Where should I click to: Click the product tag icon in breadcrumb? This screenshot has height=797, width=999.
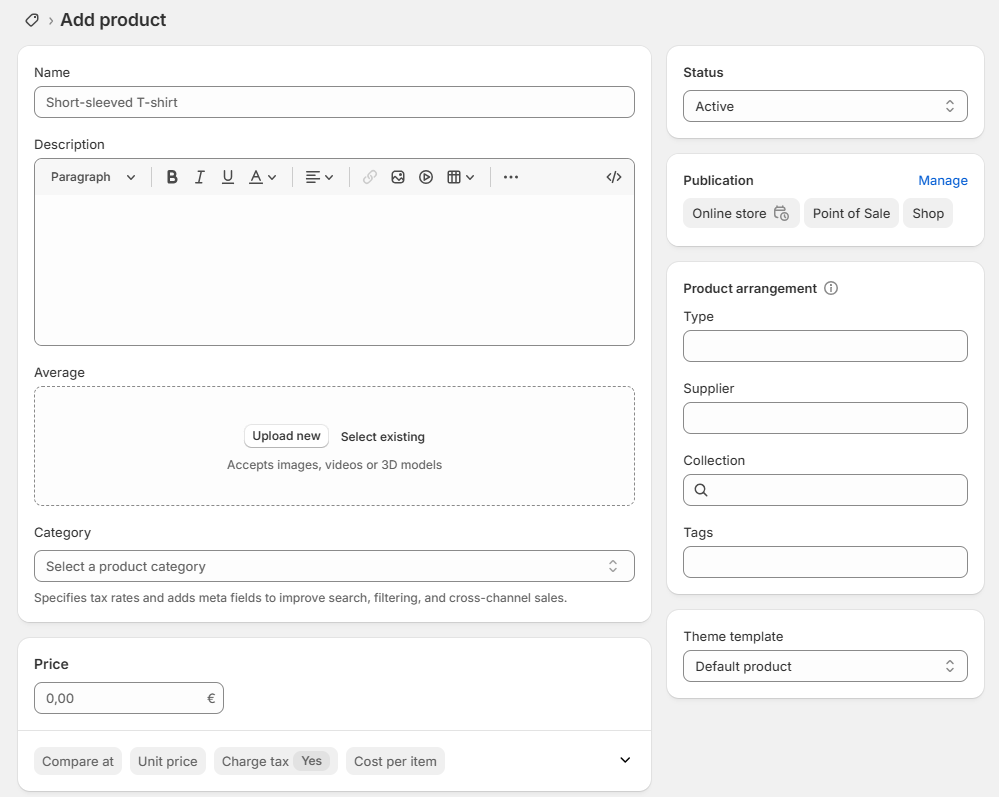tap(32, 20)
